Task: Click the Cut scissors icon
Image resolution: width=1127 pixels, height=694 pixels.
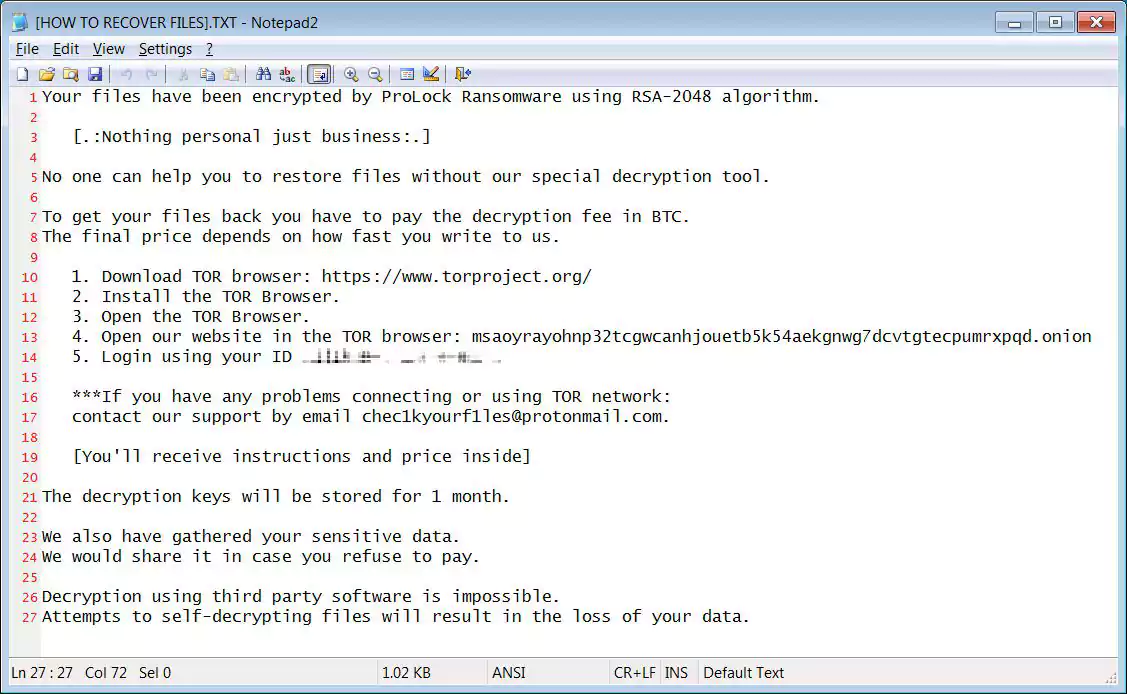Action: point(183,74)
